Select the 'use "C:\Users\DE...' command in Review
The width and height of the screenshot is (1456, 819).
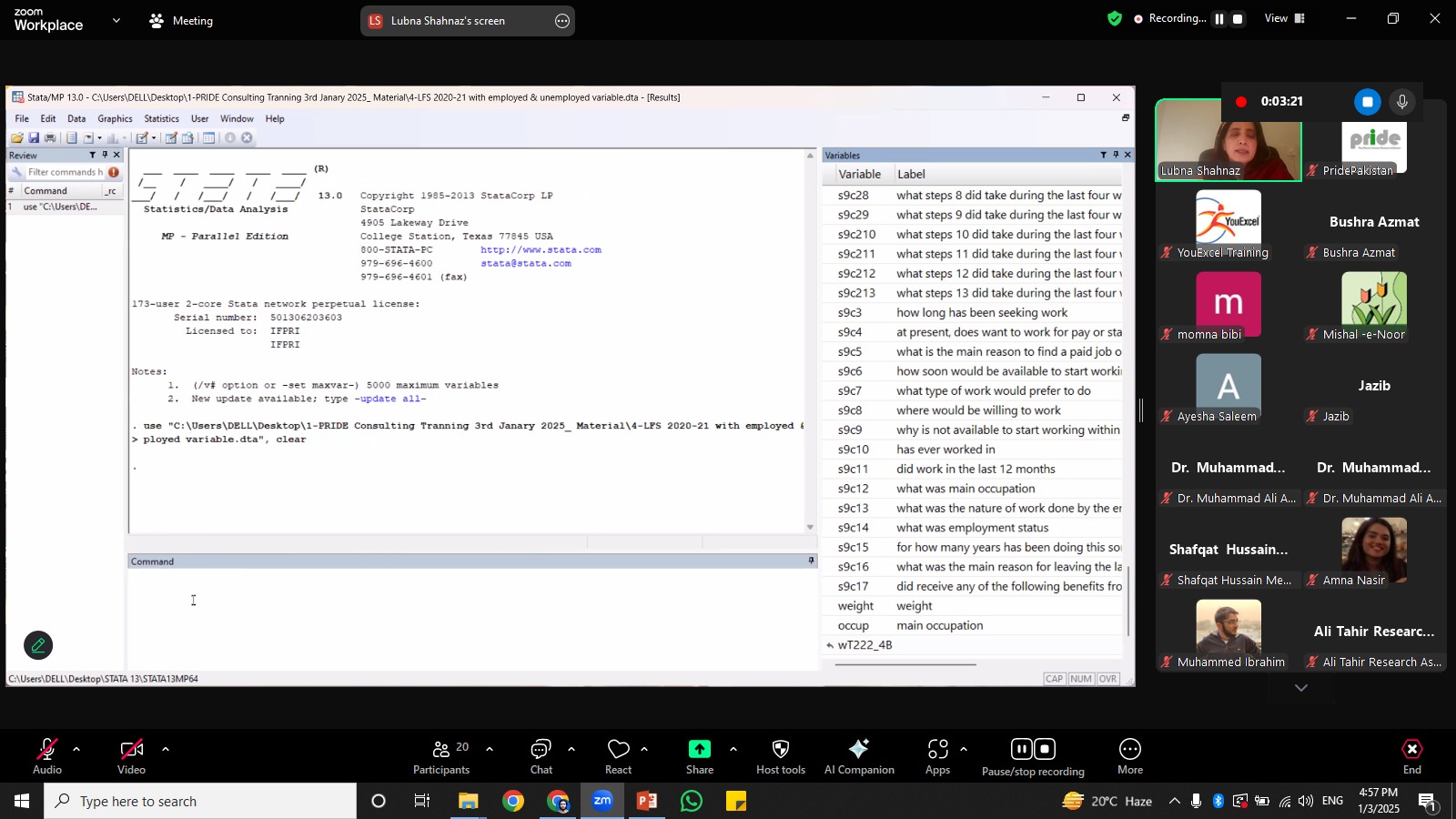click(x=65, y=207)
